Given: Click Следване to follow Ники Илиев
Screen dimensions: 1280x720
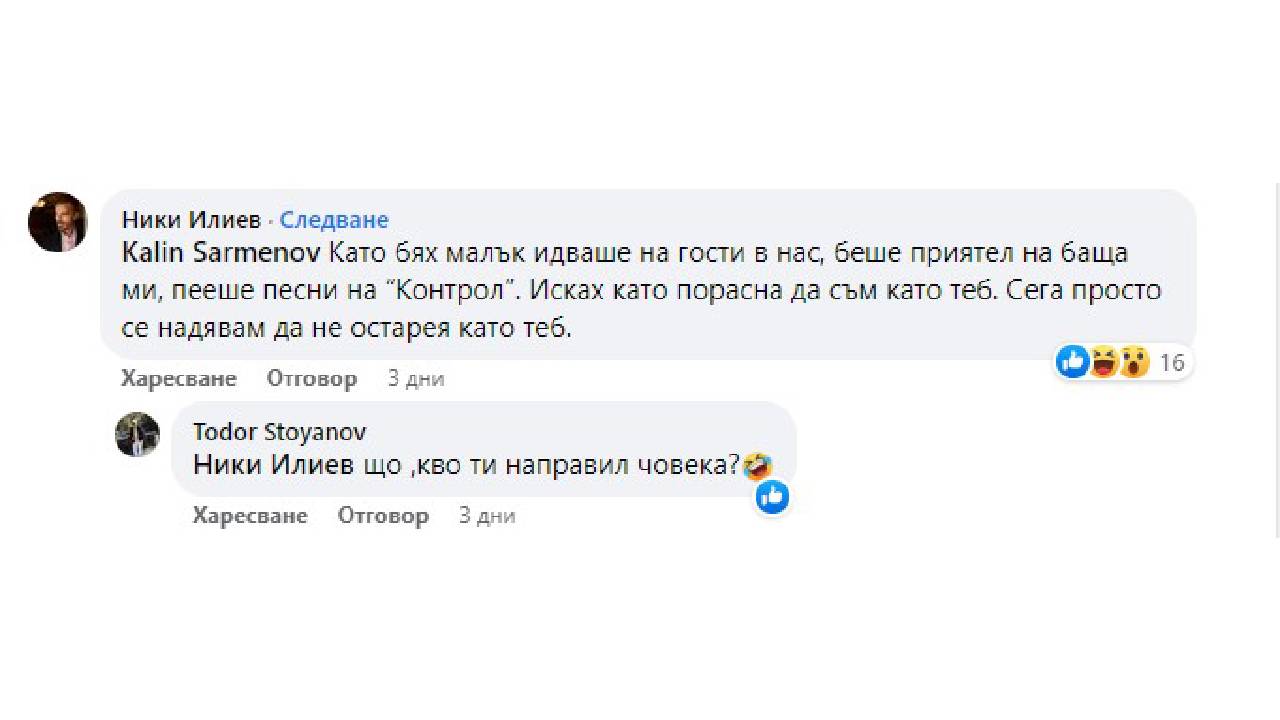Looking at the screenshot, I should pos(333,219).
